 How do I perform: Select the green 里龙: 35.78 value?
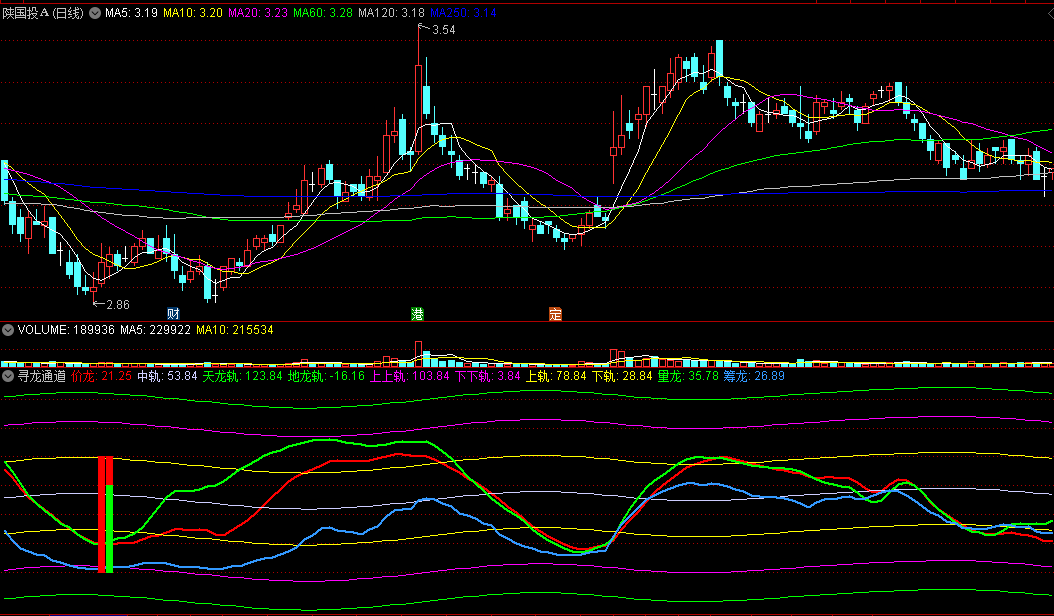click(688, 376)
